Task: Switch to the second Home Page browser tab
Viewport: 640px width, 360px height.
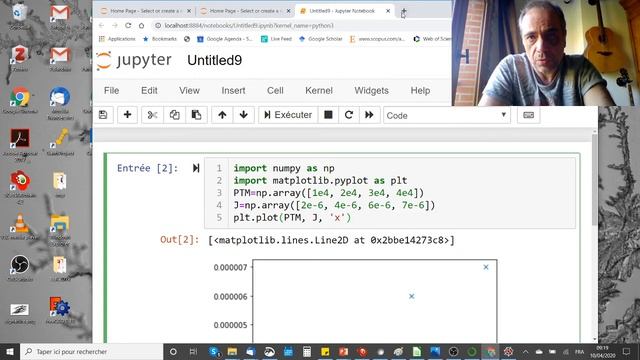Action: click(x=245, y=11)
